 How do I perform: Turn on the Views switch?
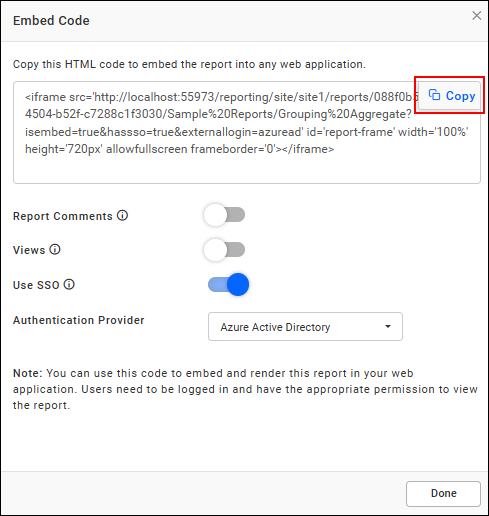225,250
